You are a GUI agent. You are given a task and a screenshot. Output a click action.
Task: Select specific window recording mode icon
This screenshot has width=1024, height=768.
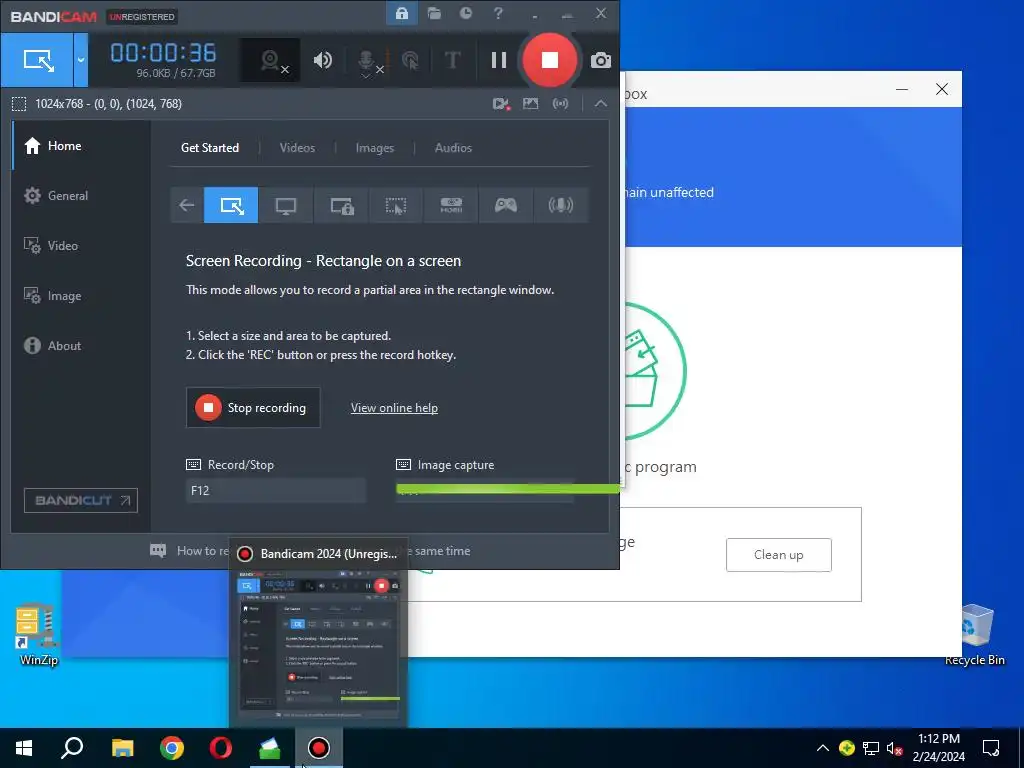(341, 205)
